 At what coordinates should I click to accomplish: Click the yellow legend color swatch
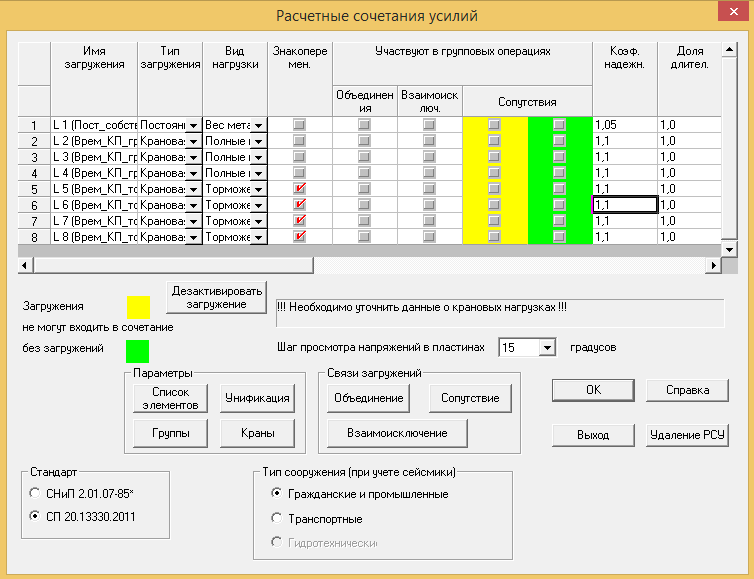pos(138,307)
